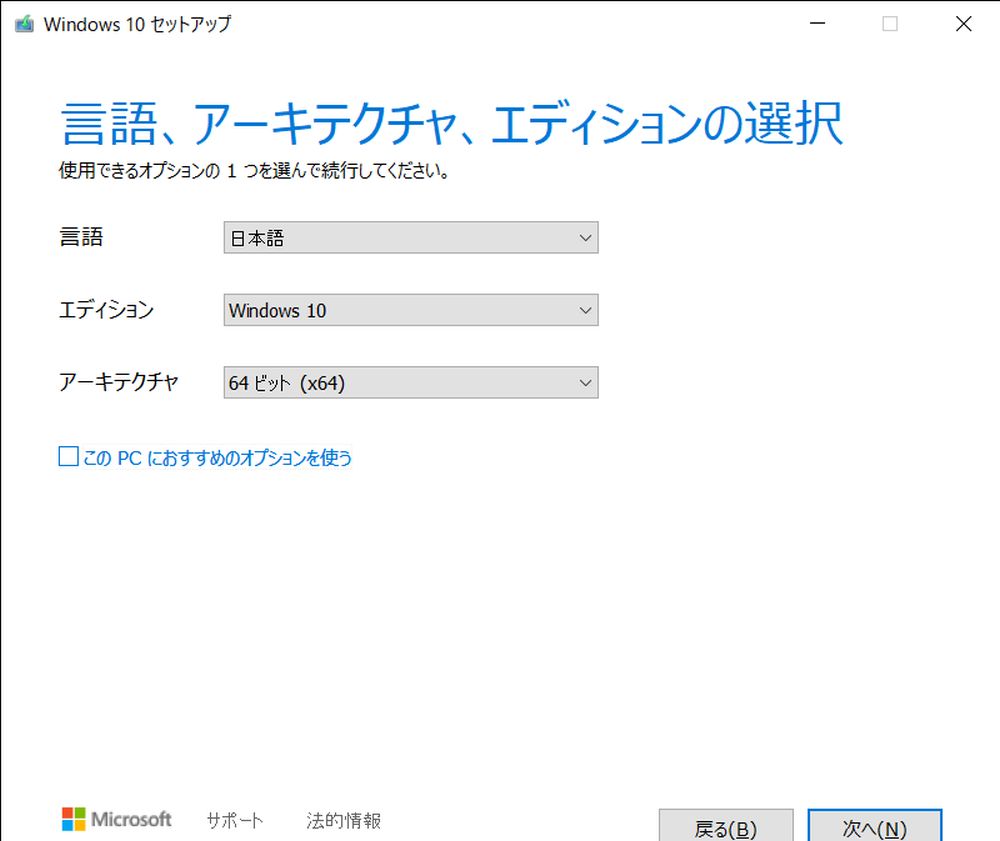
Task: Minimize the Windows 10 setup window
Action: pyautogui.click(x=817, y=23)
